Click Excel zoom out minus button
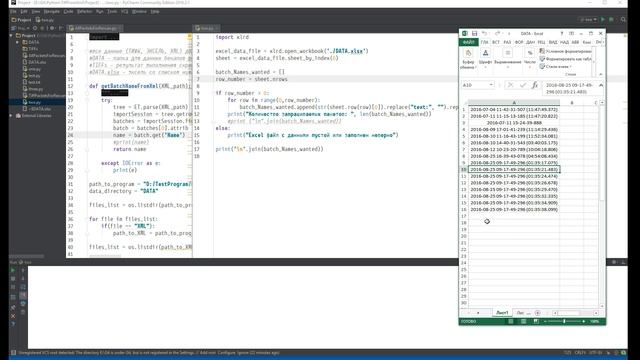This screenshot has width=640, height=360. pos(545,322)
